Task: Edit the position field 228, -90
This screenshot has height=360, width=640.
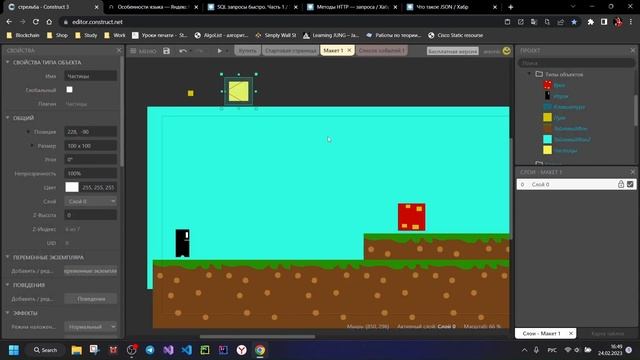Action: click(91, 132)
